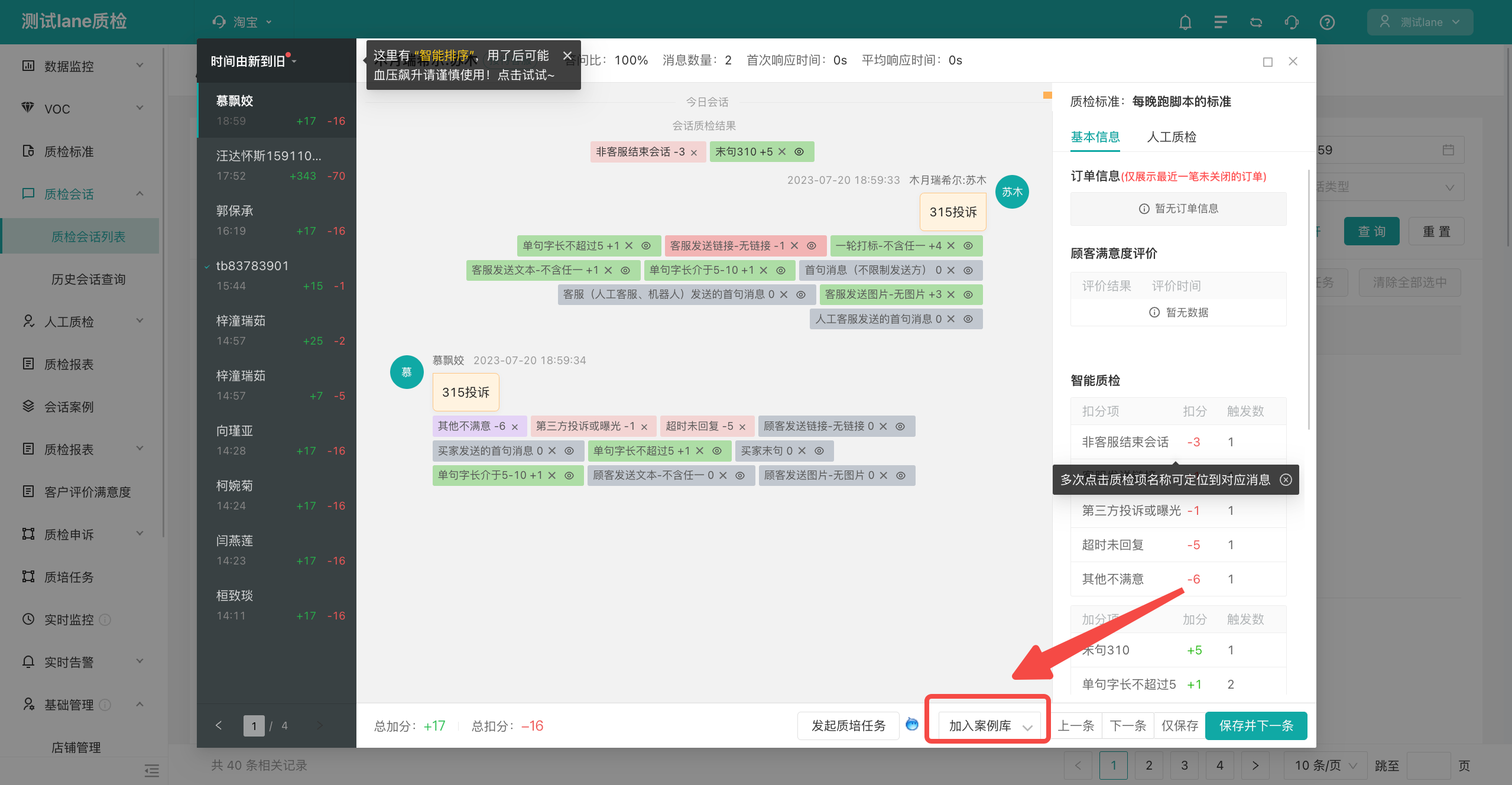Toggle eye on 客服发送文本-不含任一 +1 tag
Image resolution: width=1512 pixels, height=785 pixels.
point(625,270)
